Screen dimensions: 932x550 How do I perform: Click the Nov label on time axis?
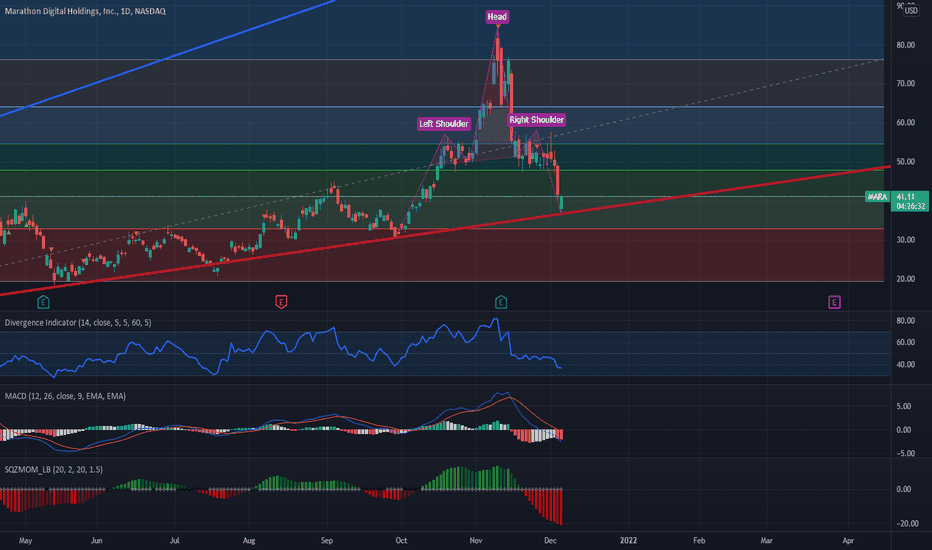[x=476, y=540]
